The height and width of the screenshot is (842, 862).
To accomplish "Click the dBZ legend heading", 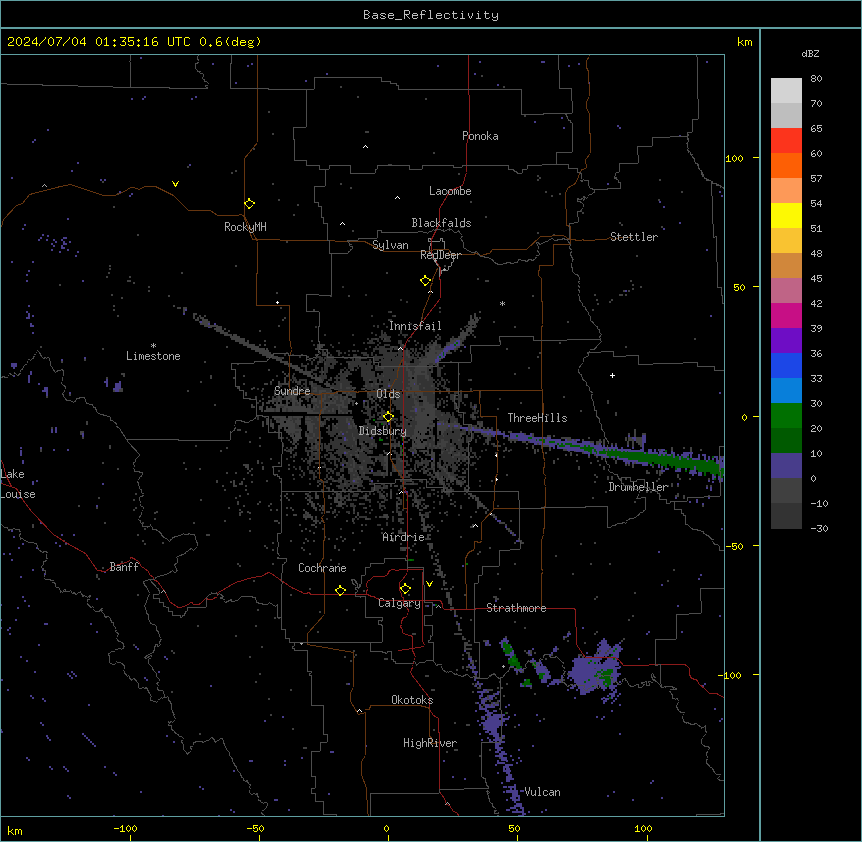I will [x=810, y=54].
